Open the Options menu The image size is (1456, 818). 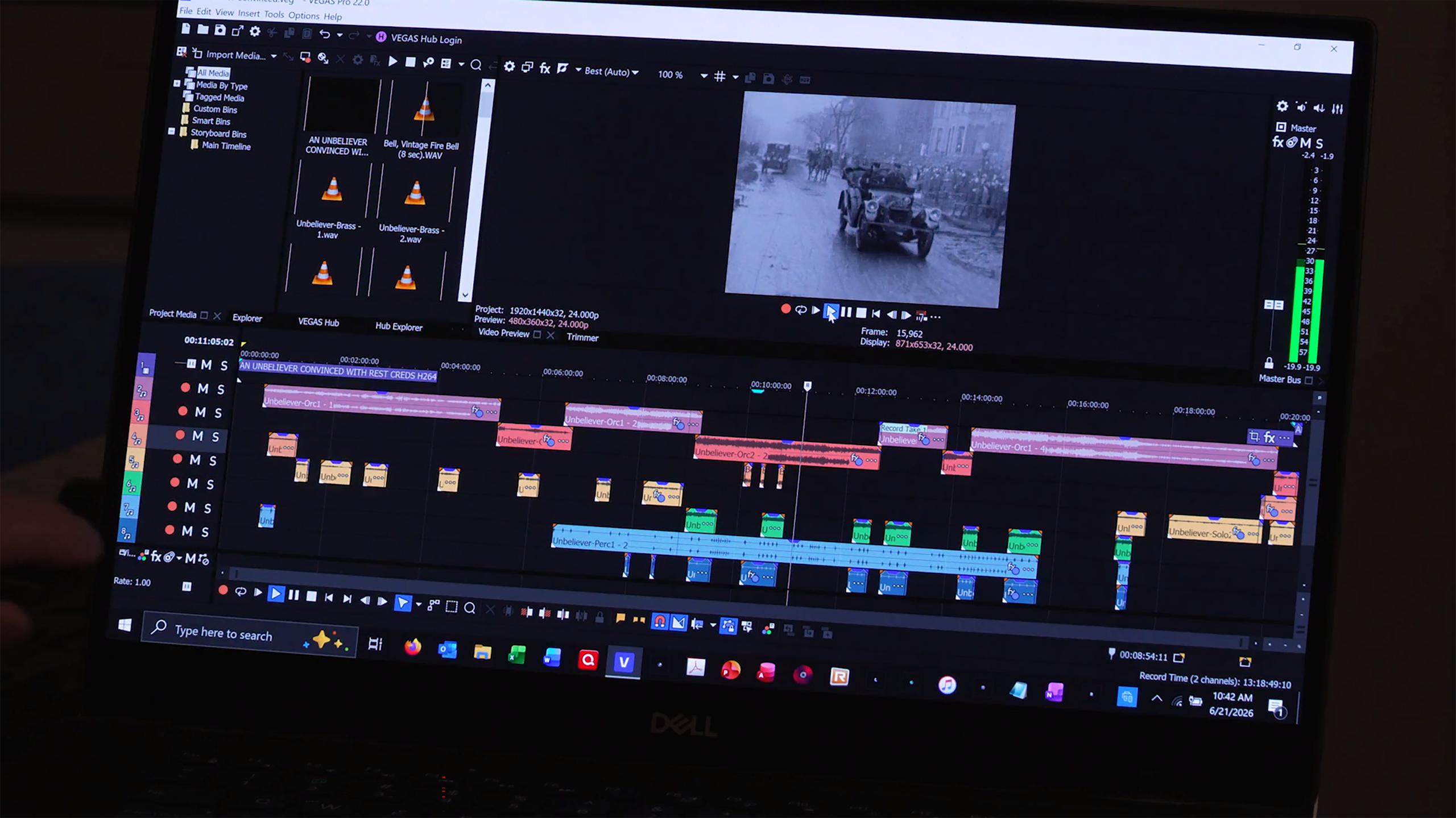tap(304, 15)
